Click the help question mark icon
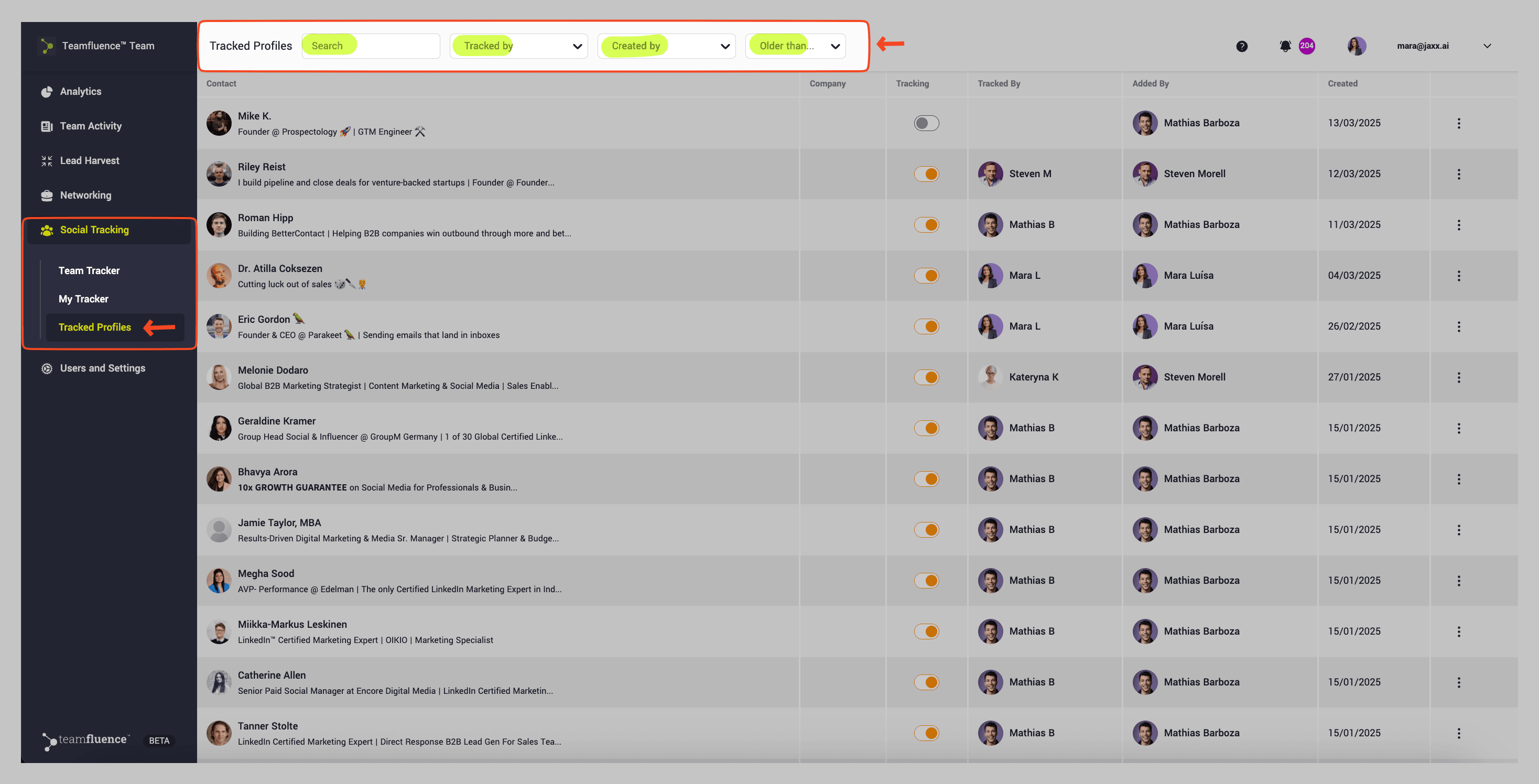1539x784 pixels. pos(1241,46)
